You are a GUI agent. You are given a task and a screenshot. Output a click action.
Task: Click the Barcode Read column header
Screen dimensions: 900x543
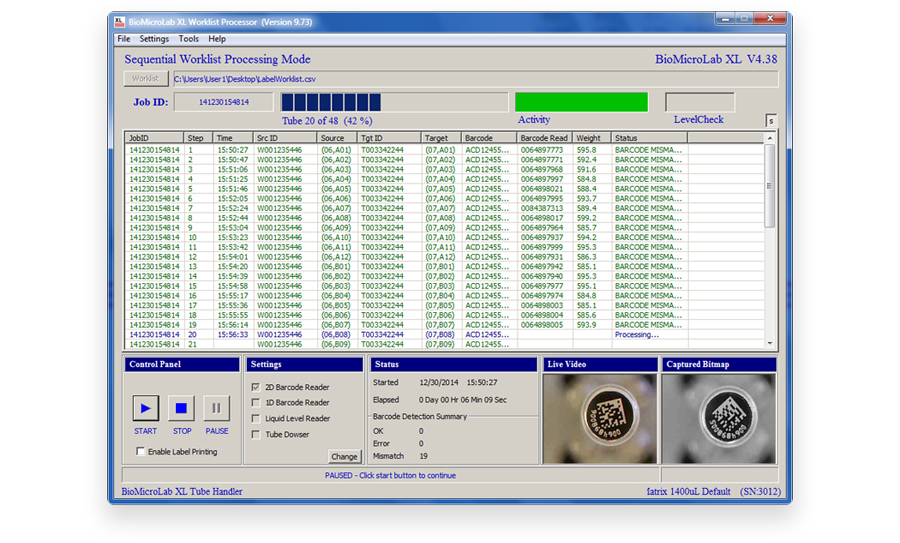pos(544,138)
